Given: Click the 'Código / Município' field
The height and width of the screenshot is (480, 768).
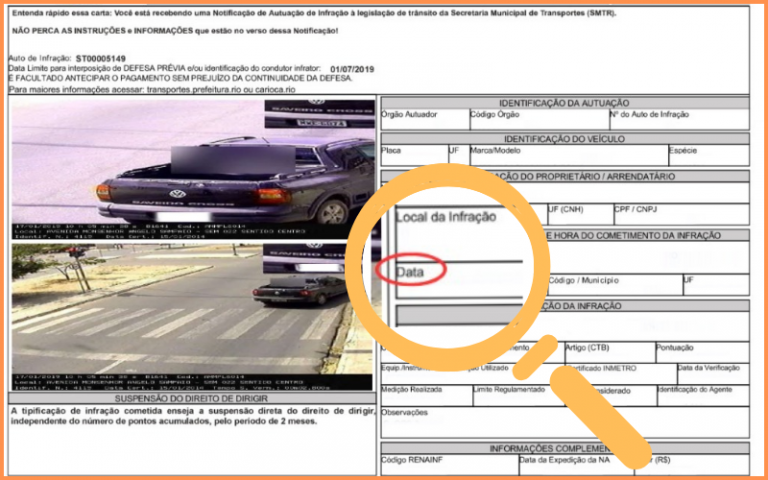Looking at the screenshot, I should (615, 285).
